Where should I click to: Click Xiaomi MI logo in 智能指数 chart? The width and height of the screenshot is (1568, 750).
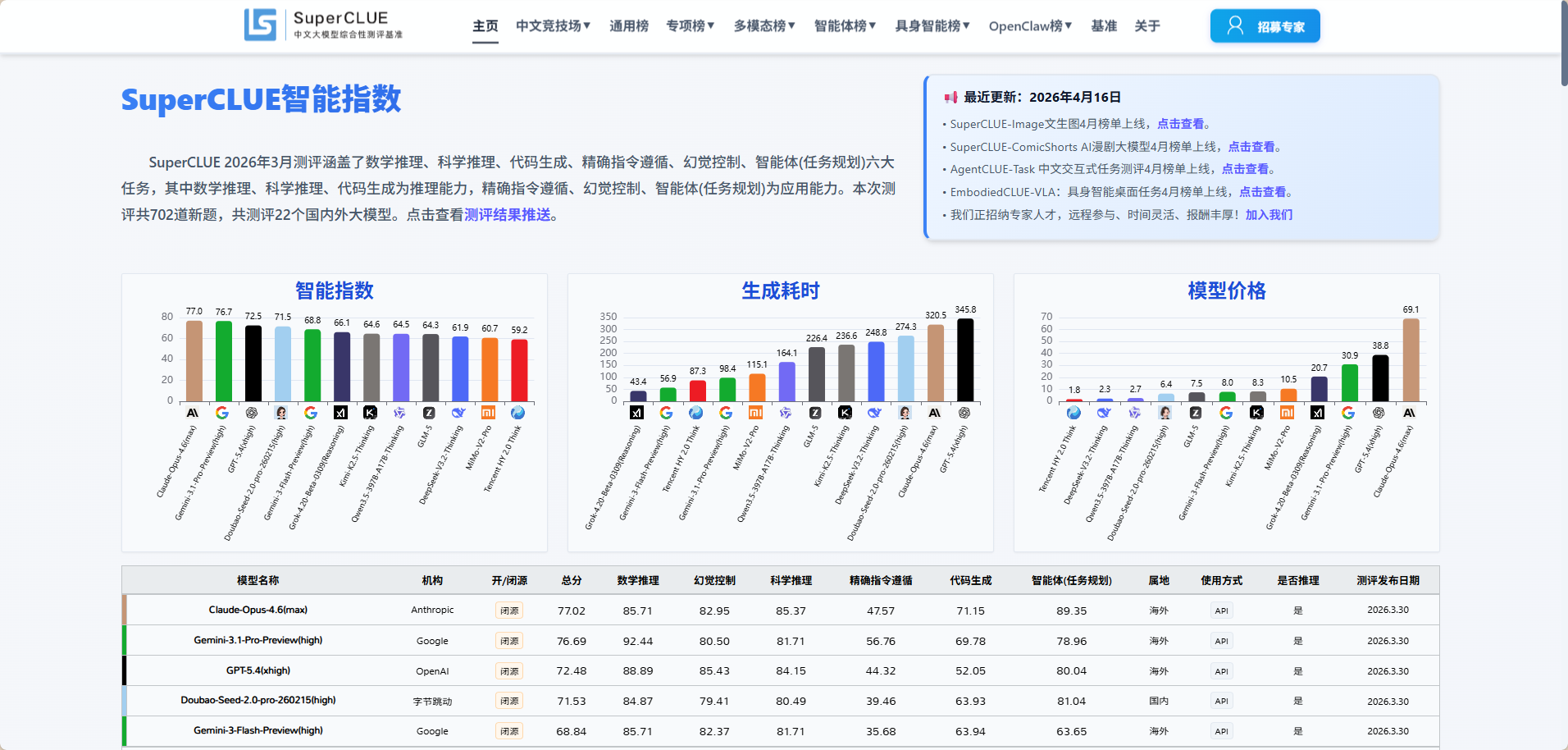pos(488,413)
